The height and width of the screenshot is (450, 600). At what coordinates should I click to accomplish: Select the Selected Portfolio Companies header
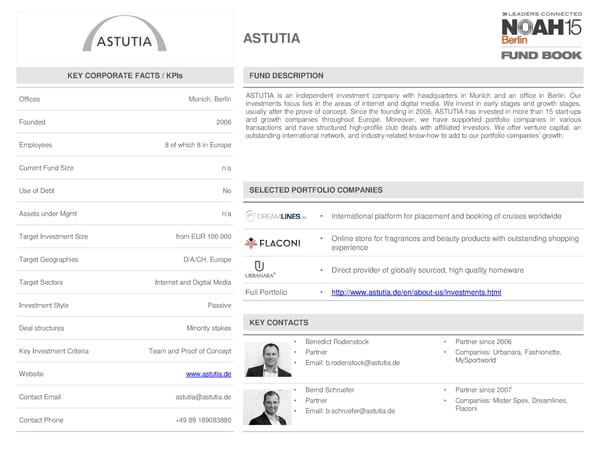[314, 189]
